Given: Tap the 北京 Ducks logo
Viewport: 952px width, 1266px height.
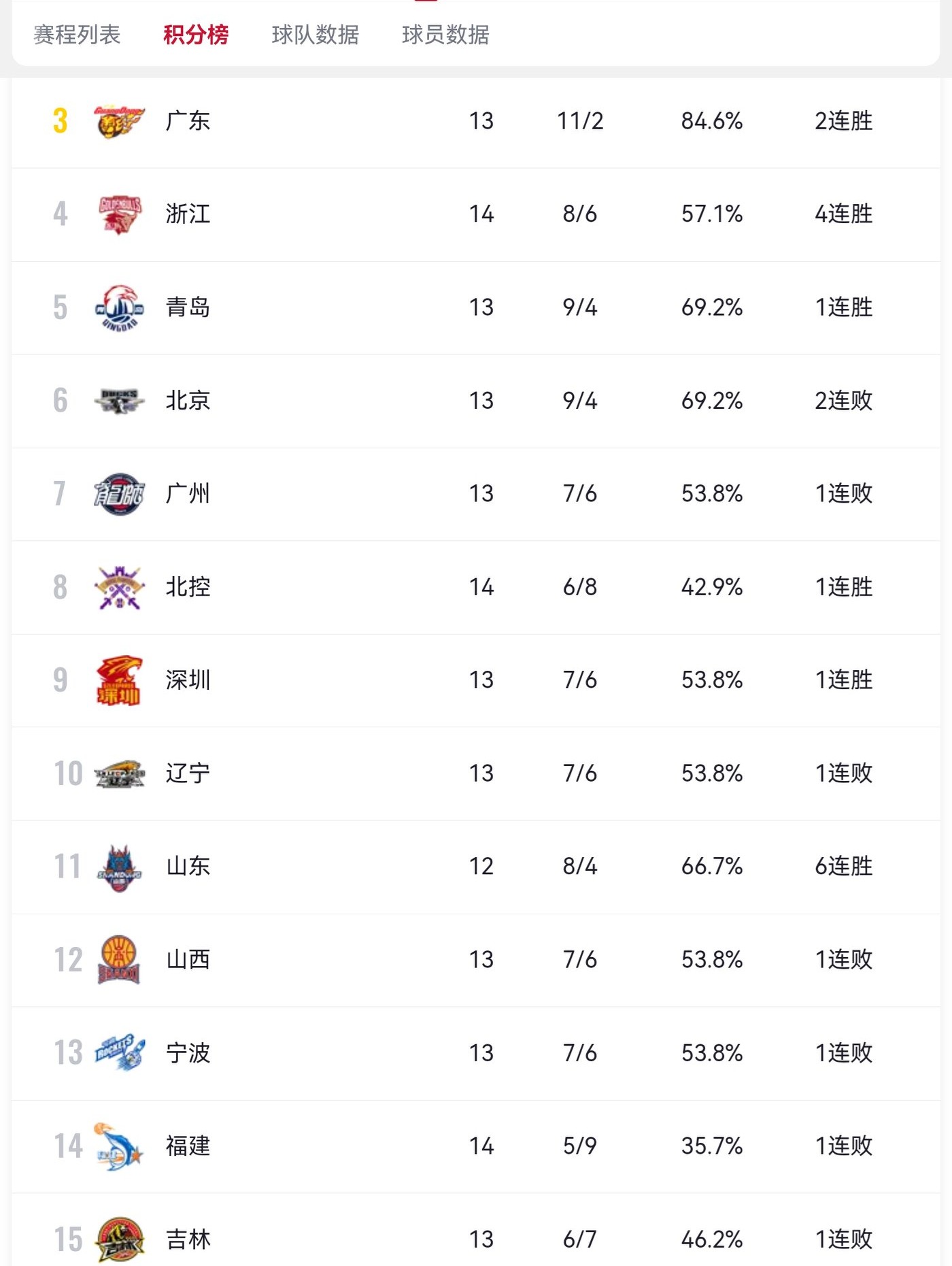Looking at the screenshot, I should 119,401.
